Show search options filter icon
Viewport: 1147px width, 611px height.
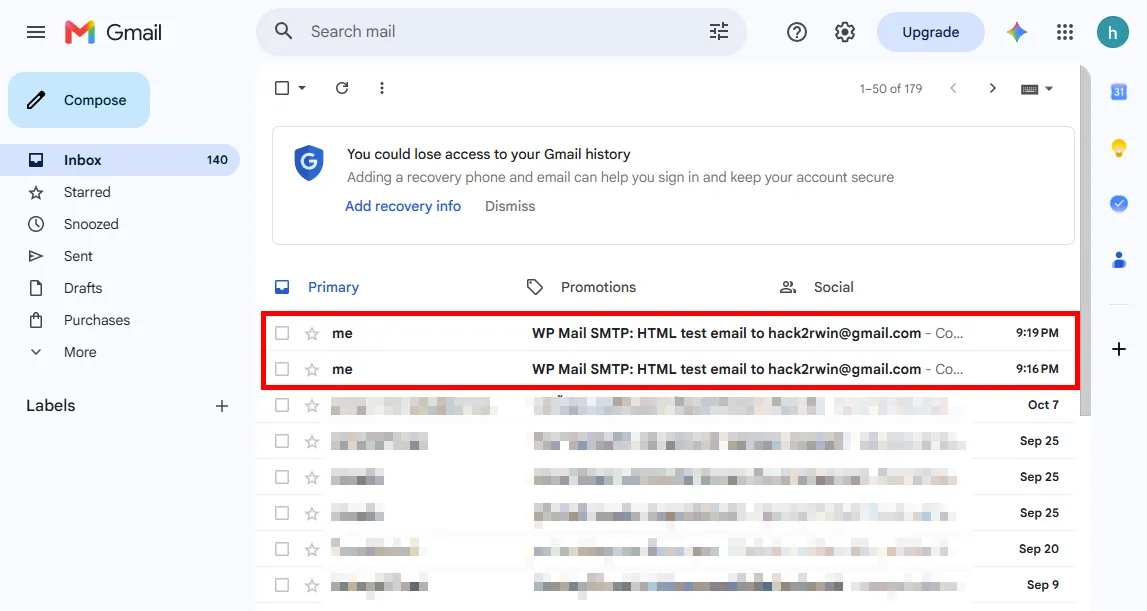click(718, 31)
